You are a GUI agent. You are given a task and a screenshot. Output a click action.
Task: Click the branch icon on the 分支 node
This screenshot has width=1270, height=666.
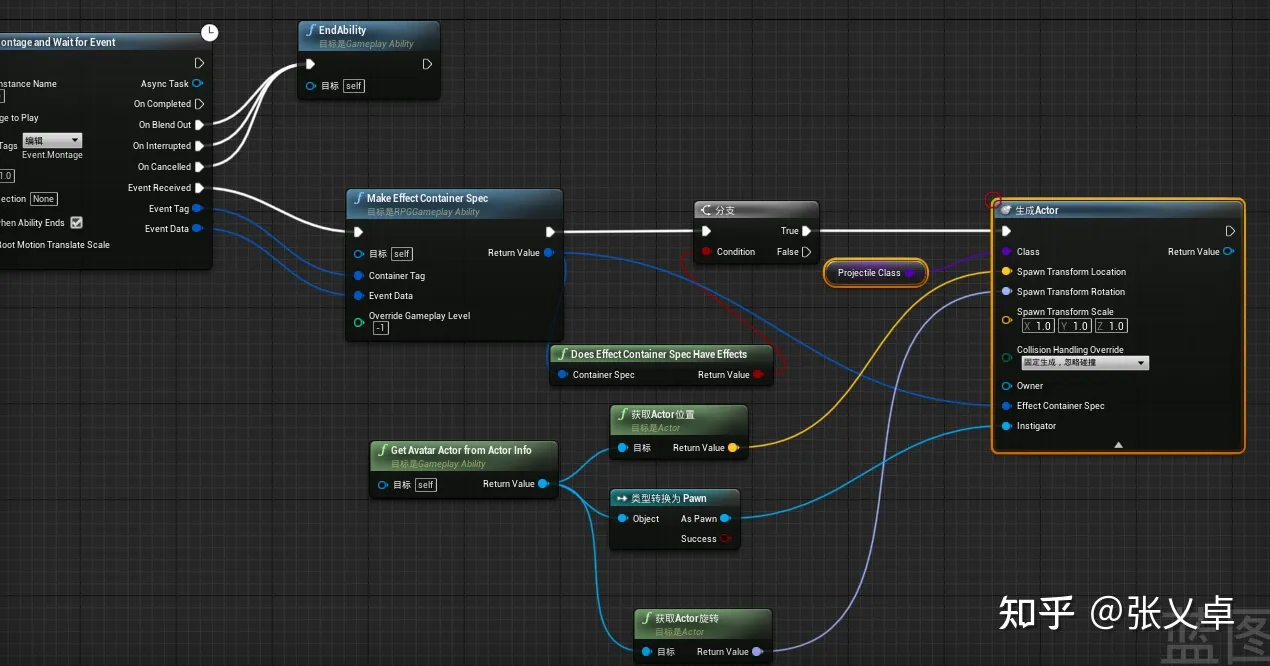tap(704, 209)
